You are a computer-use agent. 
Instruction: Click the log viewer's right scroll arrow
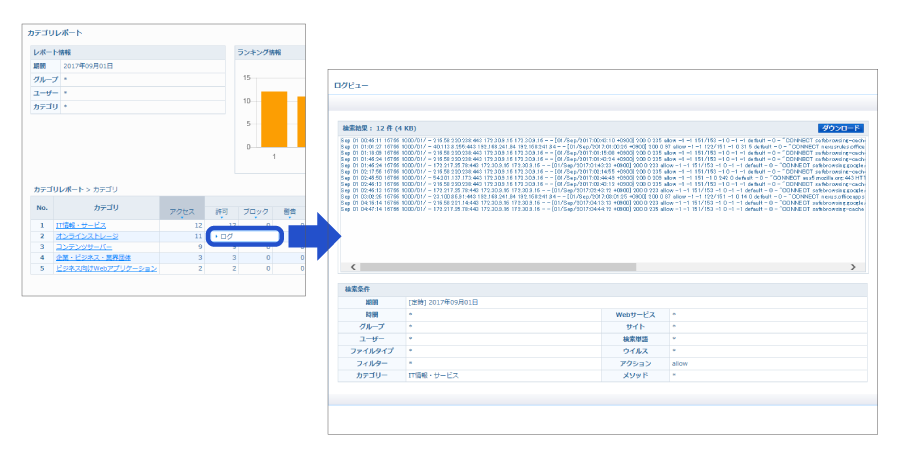[852, 267]
